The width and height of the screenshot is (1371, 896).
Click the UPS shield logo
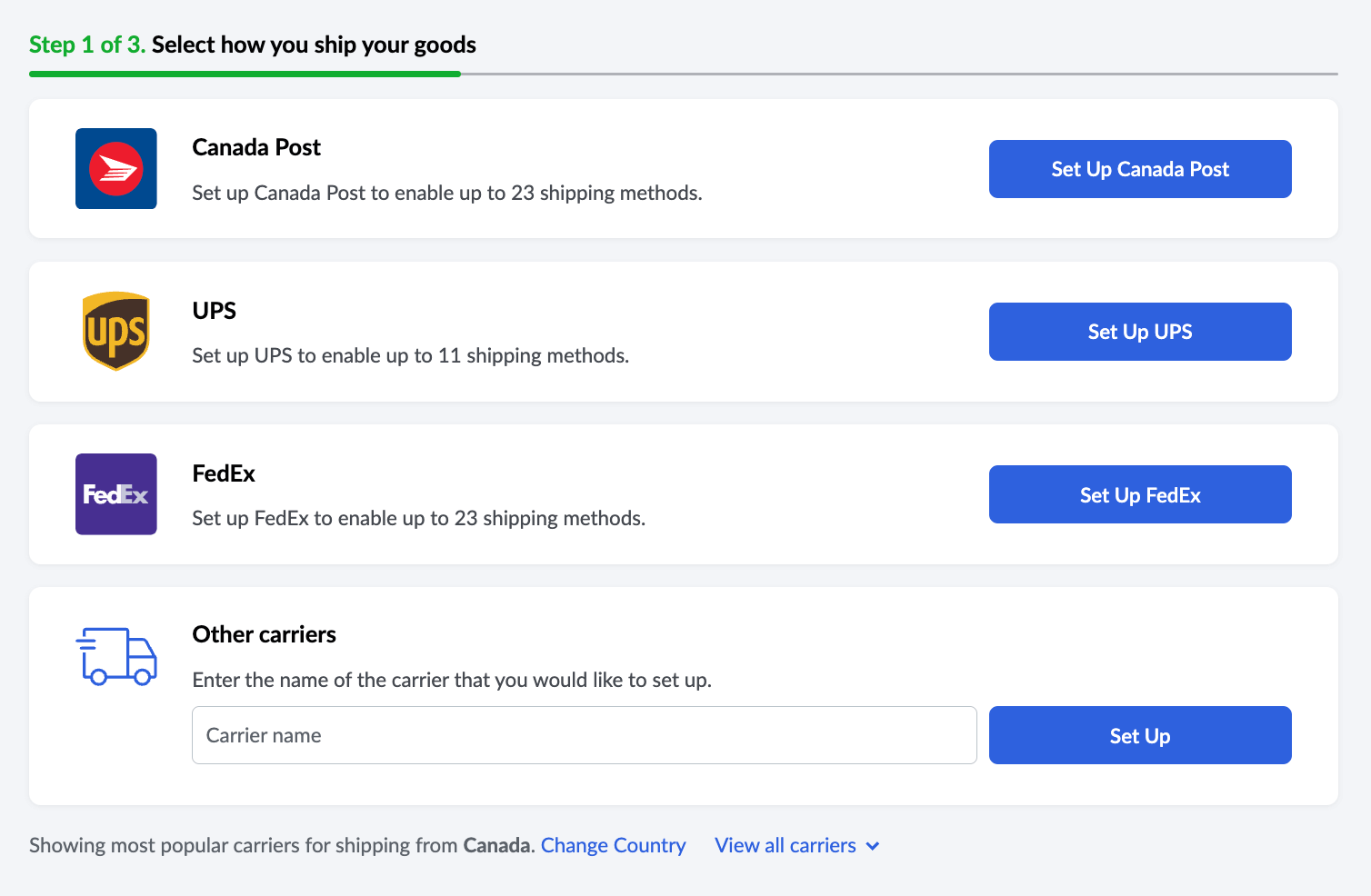click(116, 331)
